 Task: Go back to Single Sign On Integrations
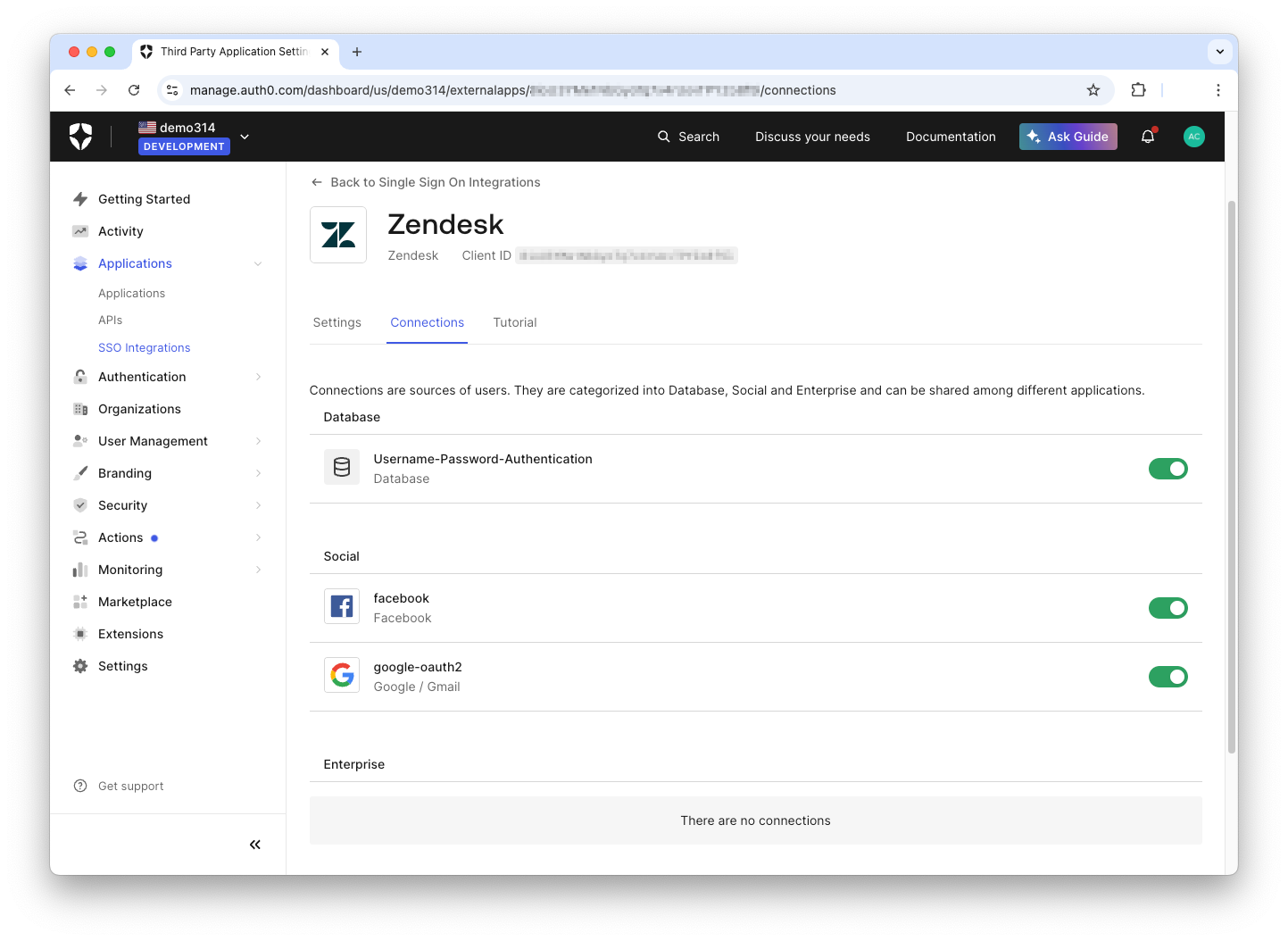click(426, 182)
